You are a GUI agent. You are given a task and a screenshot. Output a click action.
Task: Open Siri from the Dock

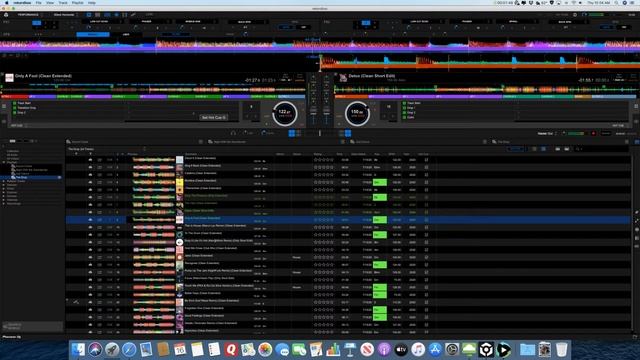coord(95,350)
